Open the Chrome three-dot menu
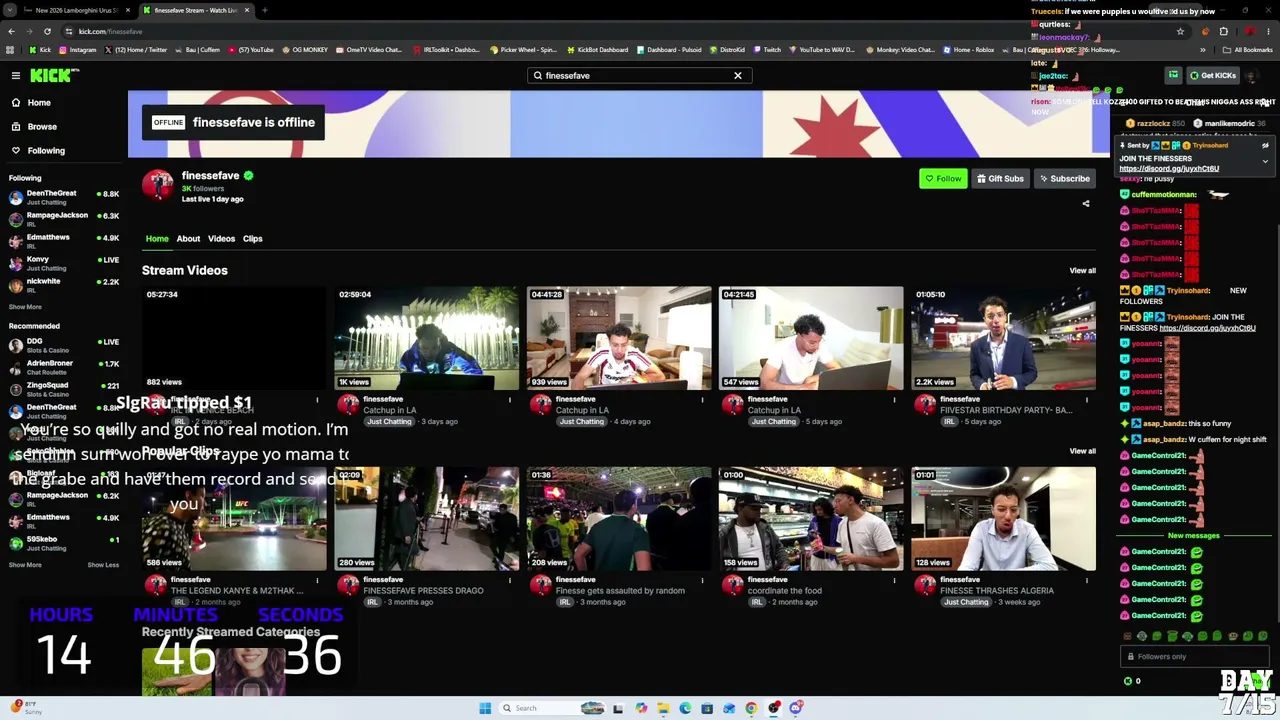The image size is (1280, 720). [x=1268, y=31]
